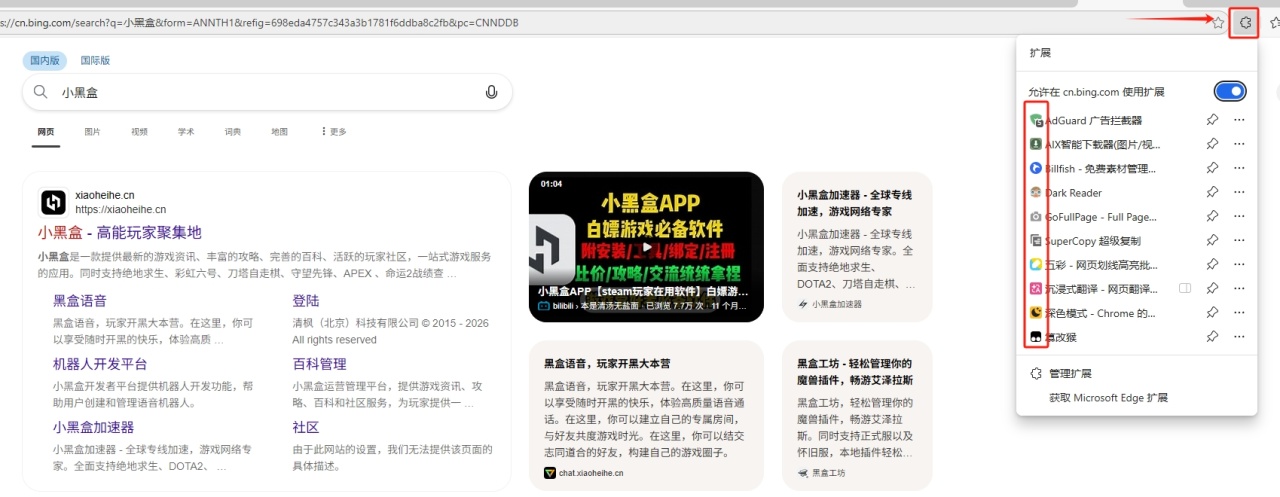The image size is (1280, 497).
Task: Open more options for AdGuard extension
Action: (x=1239, y=120)
